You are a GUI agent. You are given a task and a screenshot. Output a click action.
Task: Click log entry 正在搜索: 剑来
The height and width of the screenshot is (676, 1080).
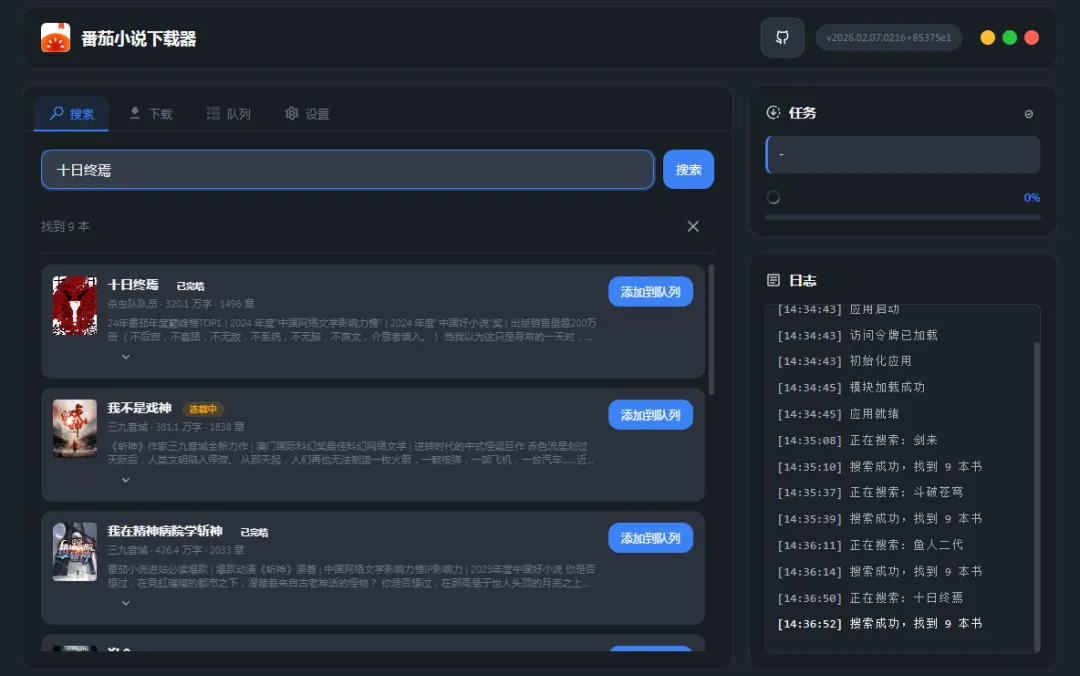pyautogui.click(x=858, y=440)
